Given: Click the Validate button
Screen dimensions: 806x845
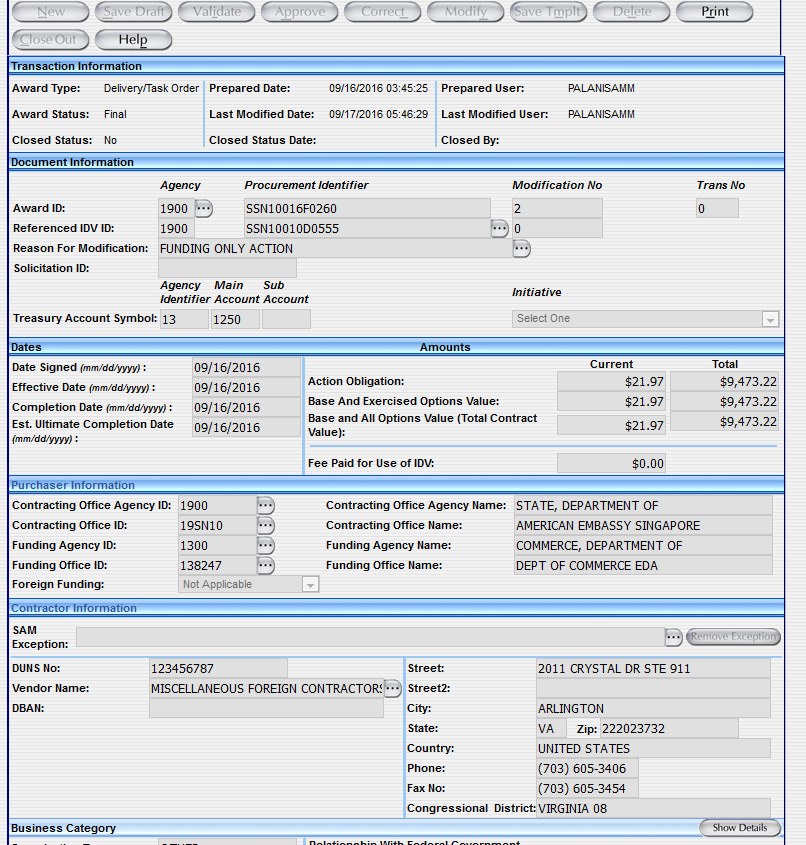Looking at the screenshot, I should (217, 12).
